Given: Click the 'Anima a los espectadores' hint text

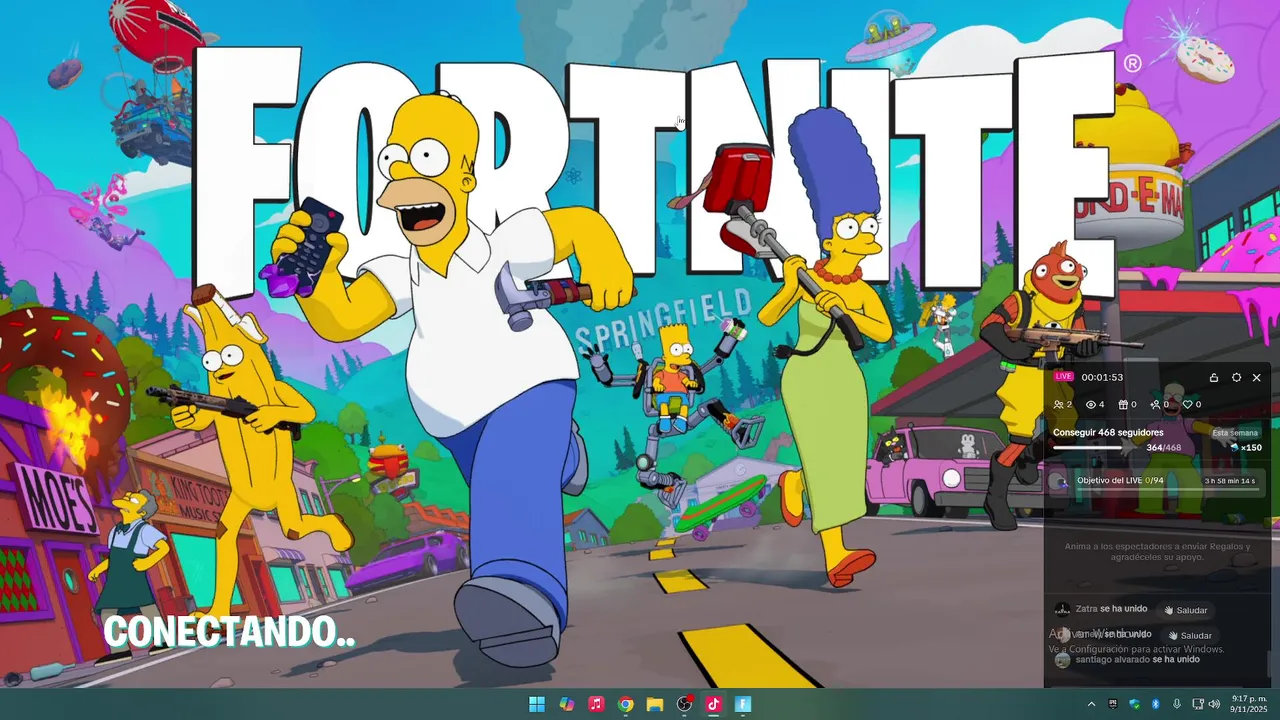Looking at the screenshot, I should tap(1157, 552).
